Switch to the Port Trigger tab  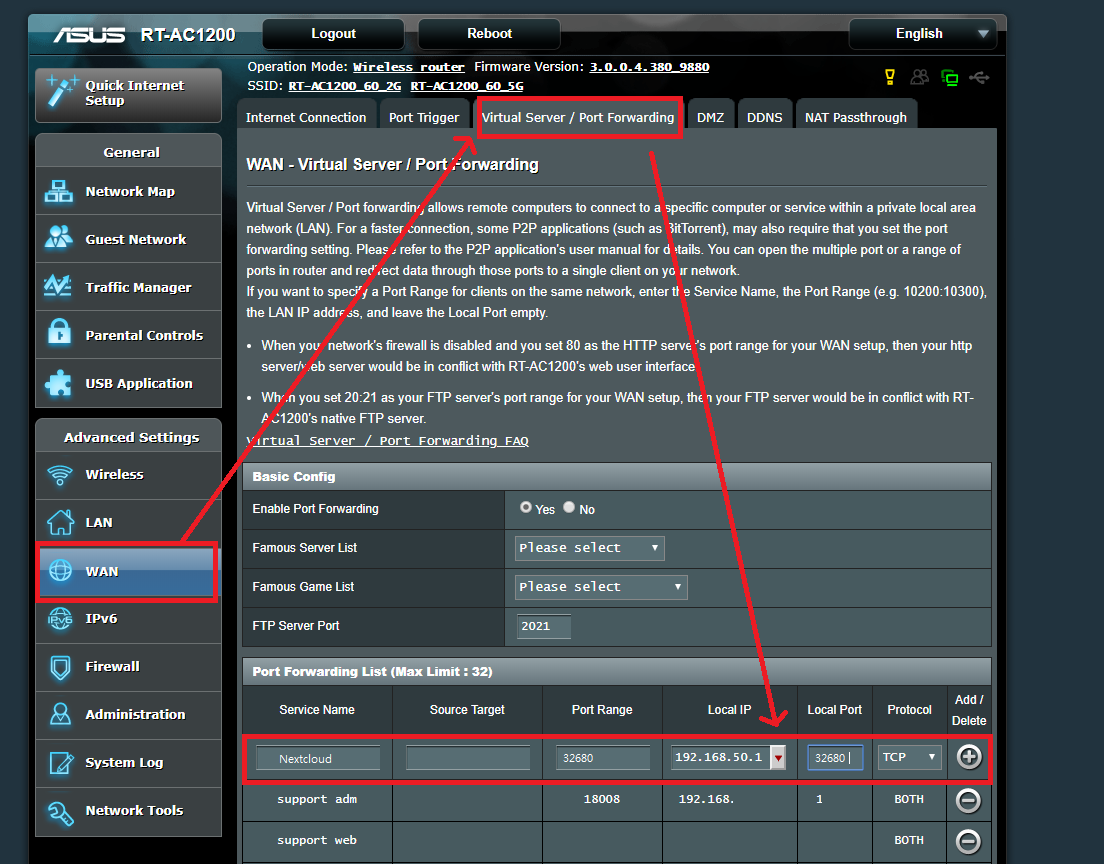coord(424,117)
